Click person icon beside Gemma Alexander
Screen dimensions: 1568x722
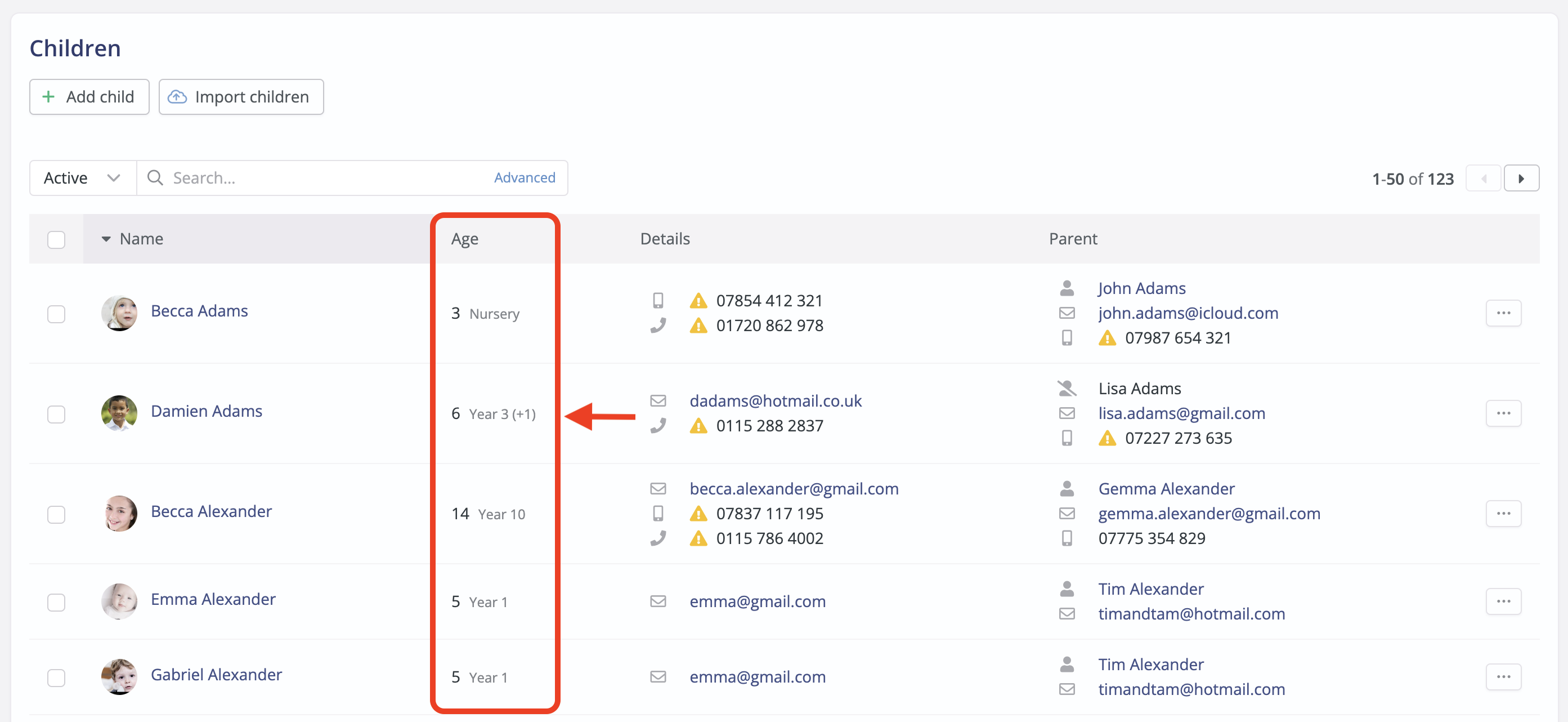[1067, 489]
